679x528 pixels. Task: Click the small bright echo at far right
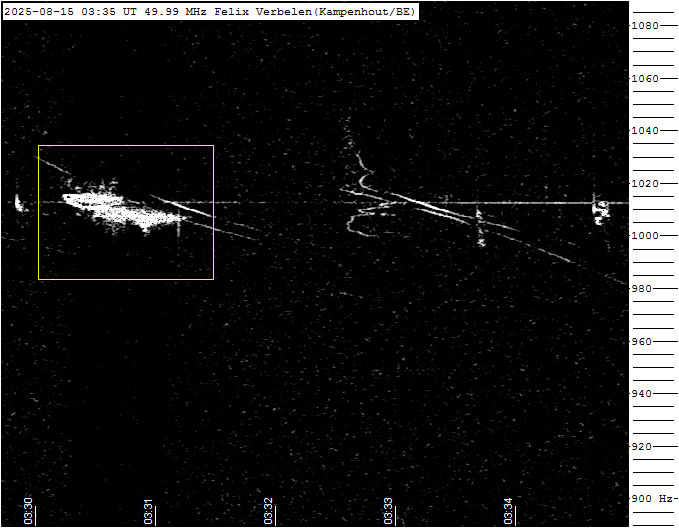pos(601,211)
